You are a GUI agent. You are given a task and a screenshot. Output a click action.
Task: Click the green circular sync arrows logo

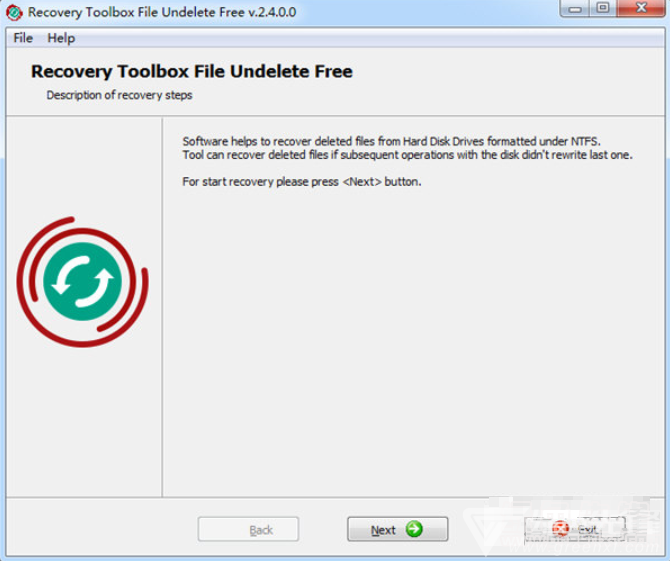[x=82, y=281]
